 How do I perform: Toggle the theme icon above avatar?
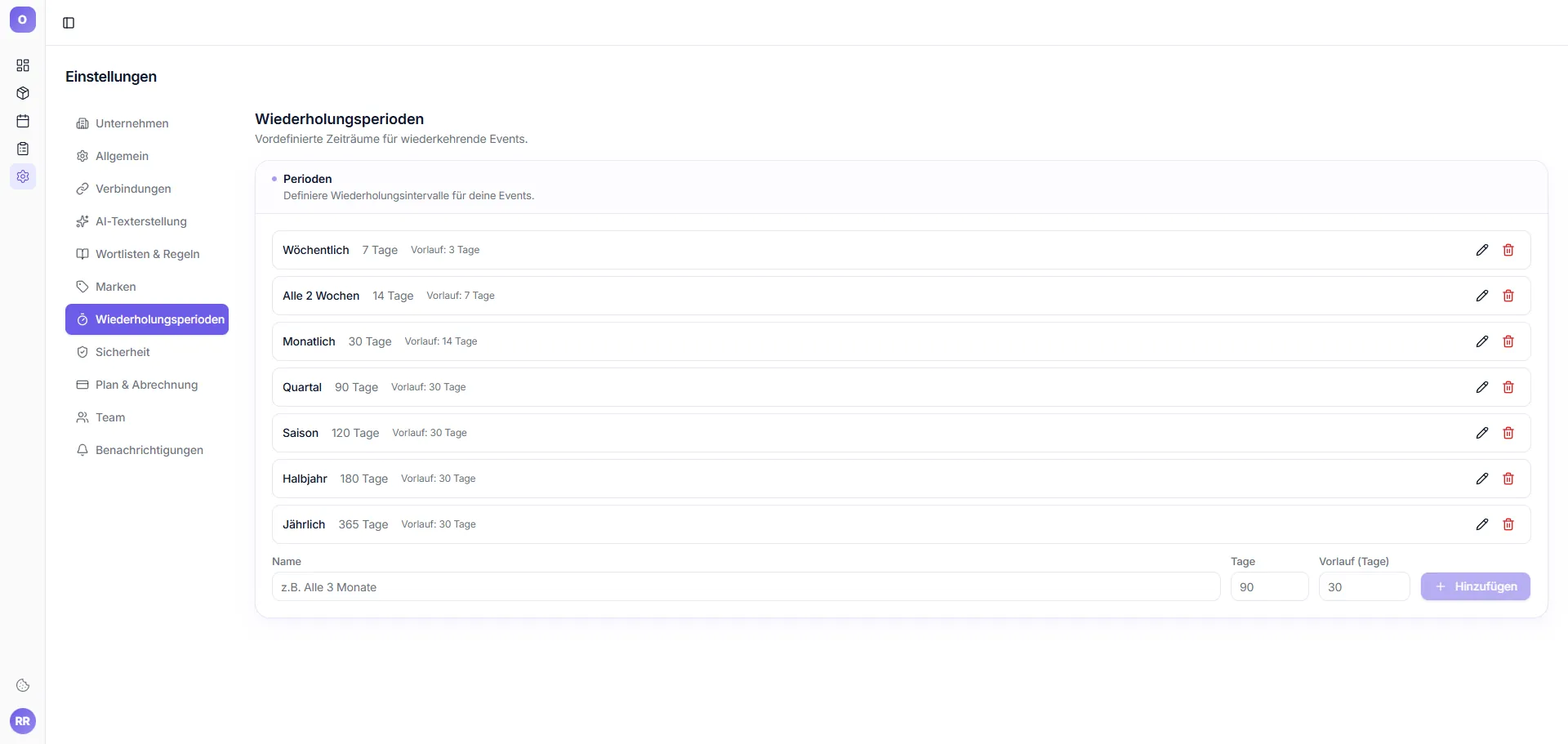coord(23,685)
